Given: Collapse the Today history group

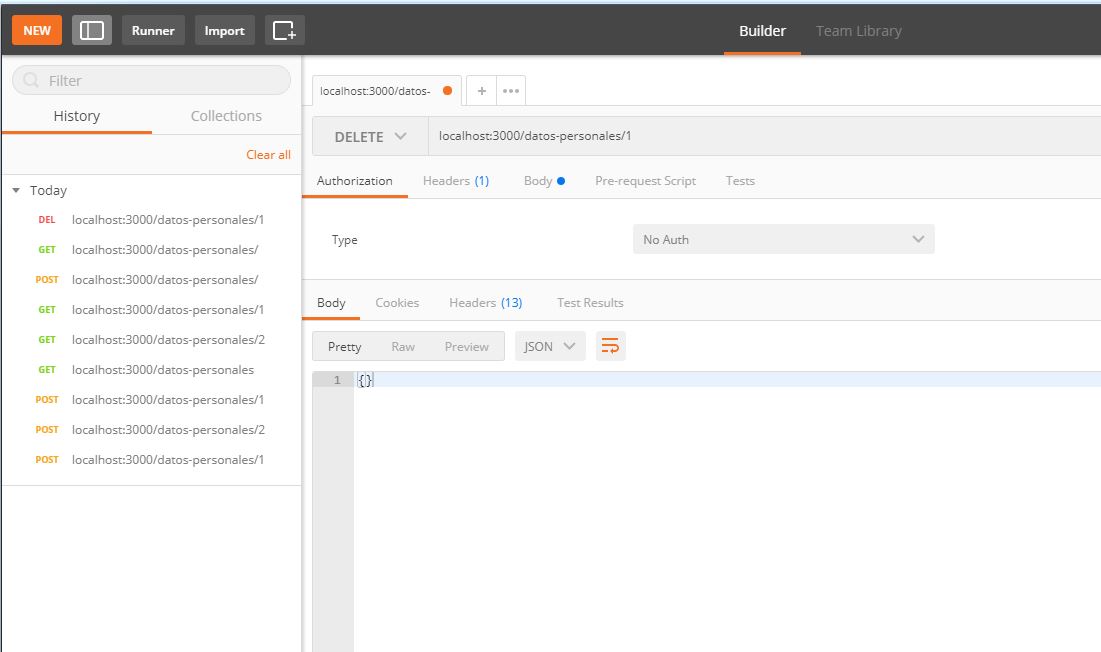Looking at the screenshot, I should tap(16, 190).
